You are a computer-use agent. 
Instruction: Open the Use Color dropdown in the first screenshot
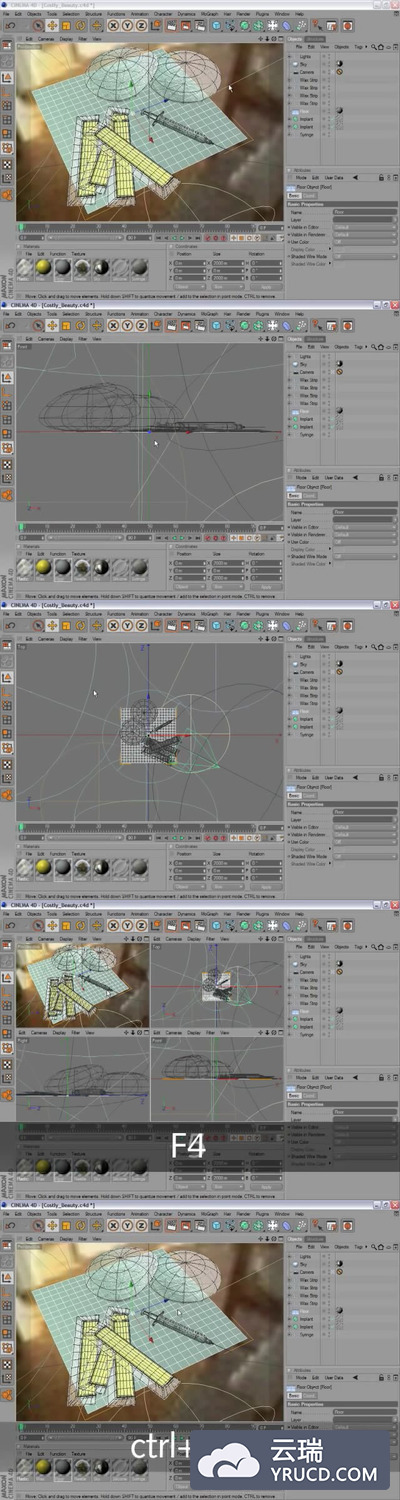pos(364,241)
